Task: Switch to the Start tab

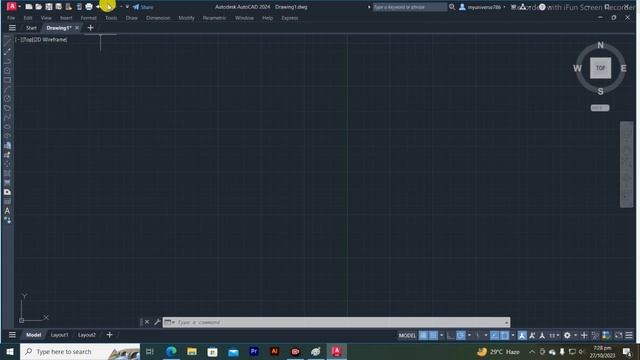Action: coord(31,28)
